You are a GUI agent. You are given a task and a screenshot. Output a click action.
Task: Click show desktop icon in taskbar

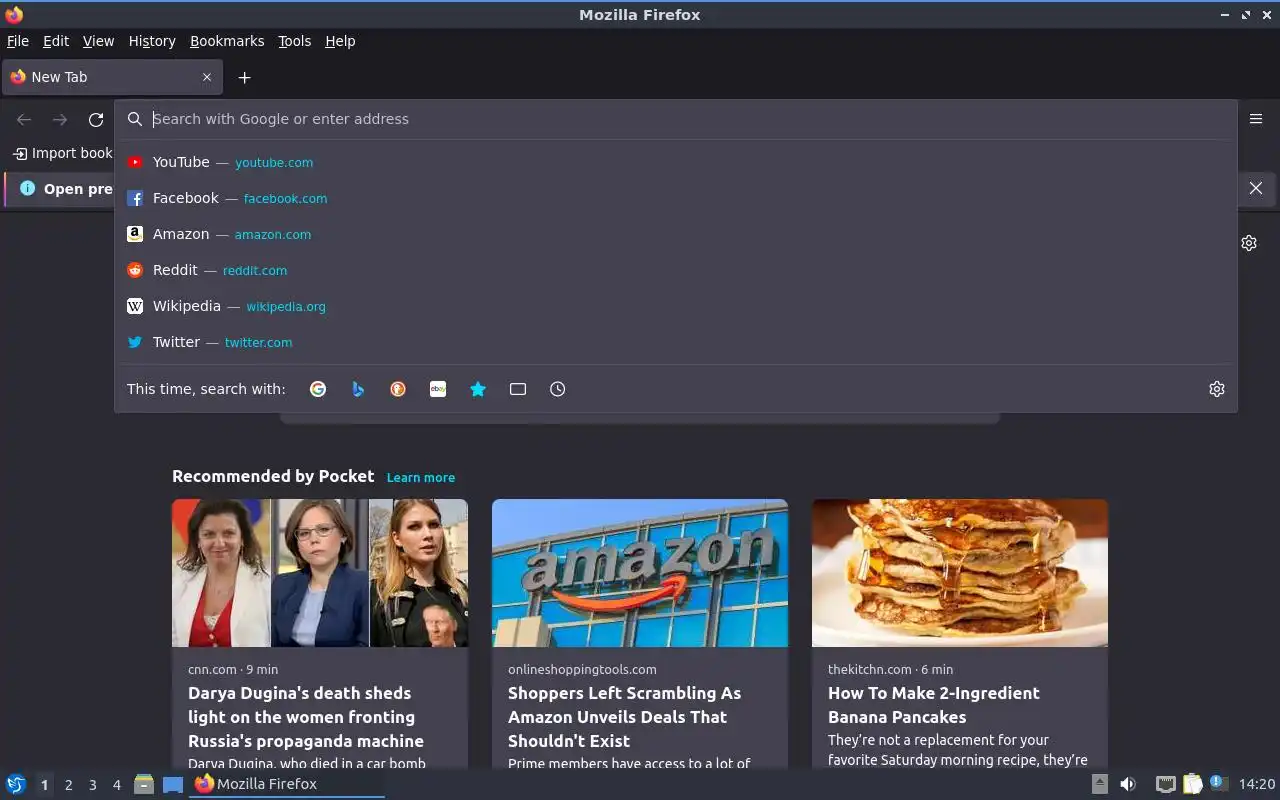click(x=173, y=784)
